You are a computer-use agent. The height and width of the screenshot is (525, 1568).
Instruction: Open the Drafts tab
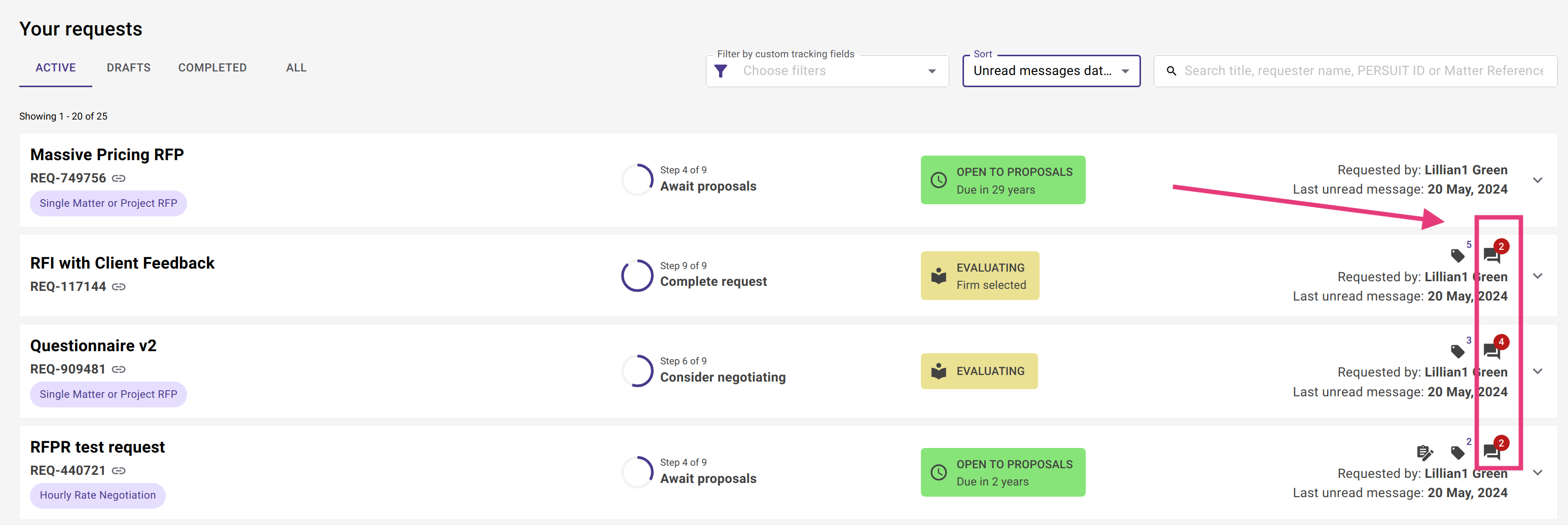pyautogui.click(x=128, y=67)
